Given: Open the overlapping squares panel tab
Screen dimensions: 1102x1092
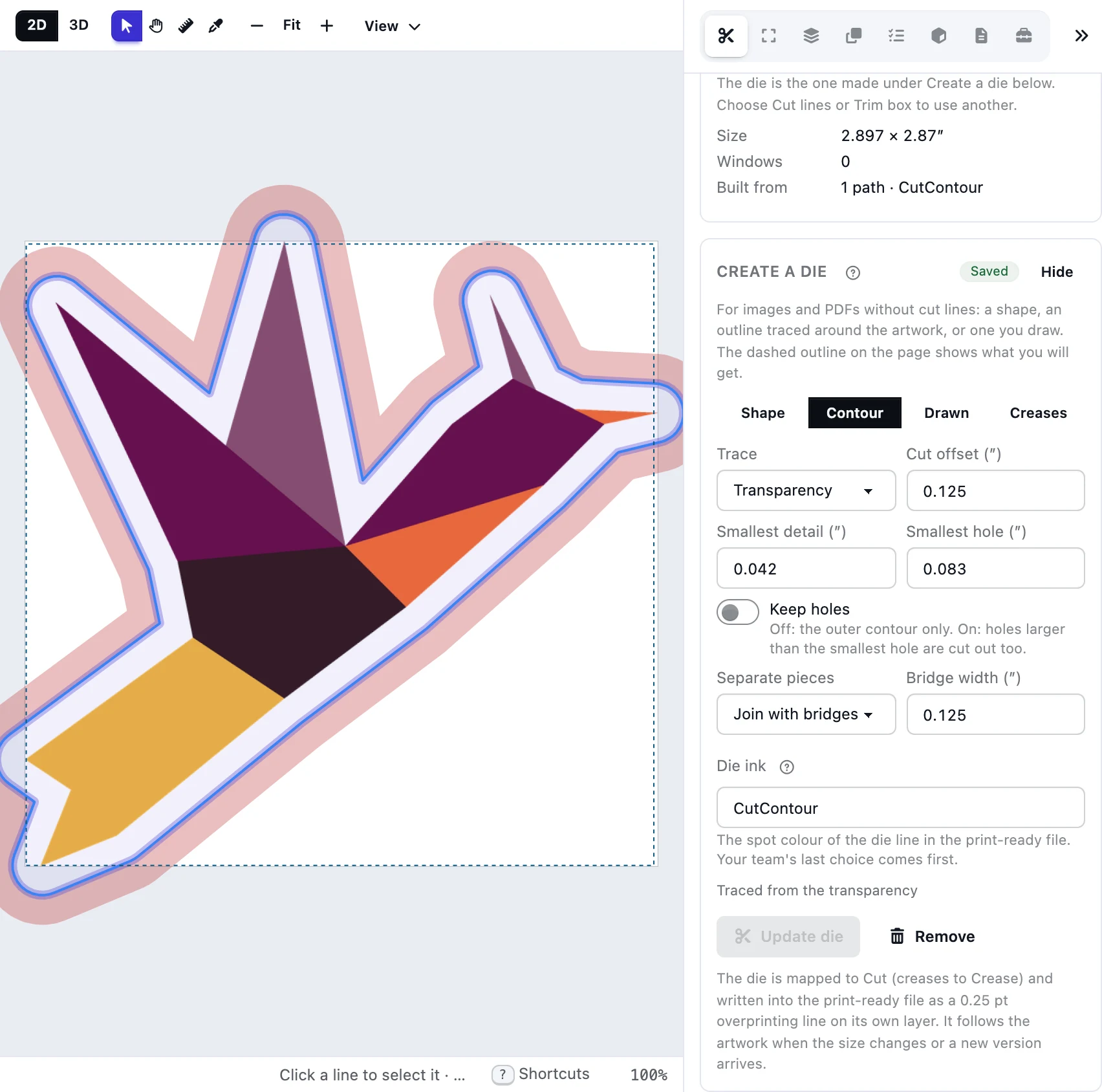Looking at the screenshot, I should coord(854,36).
